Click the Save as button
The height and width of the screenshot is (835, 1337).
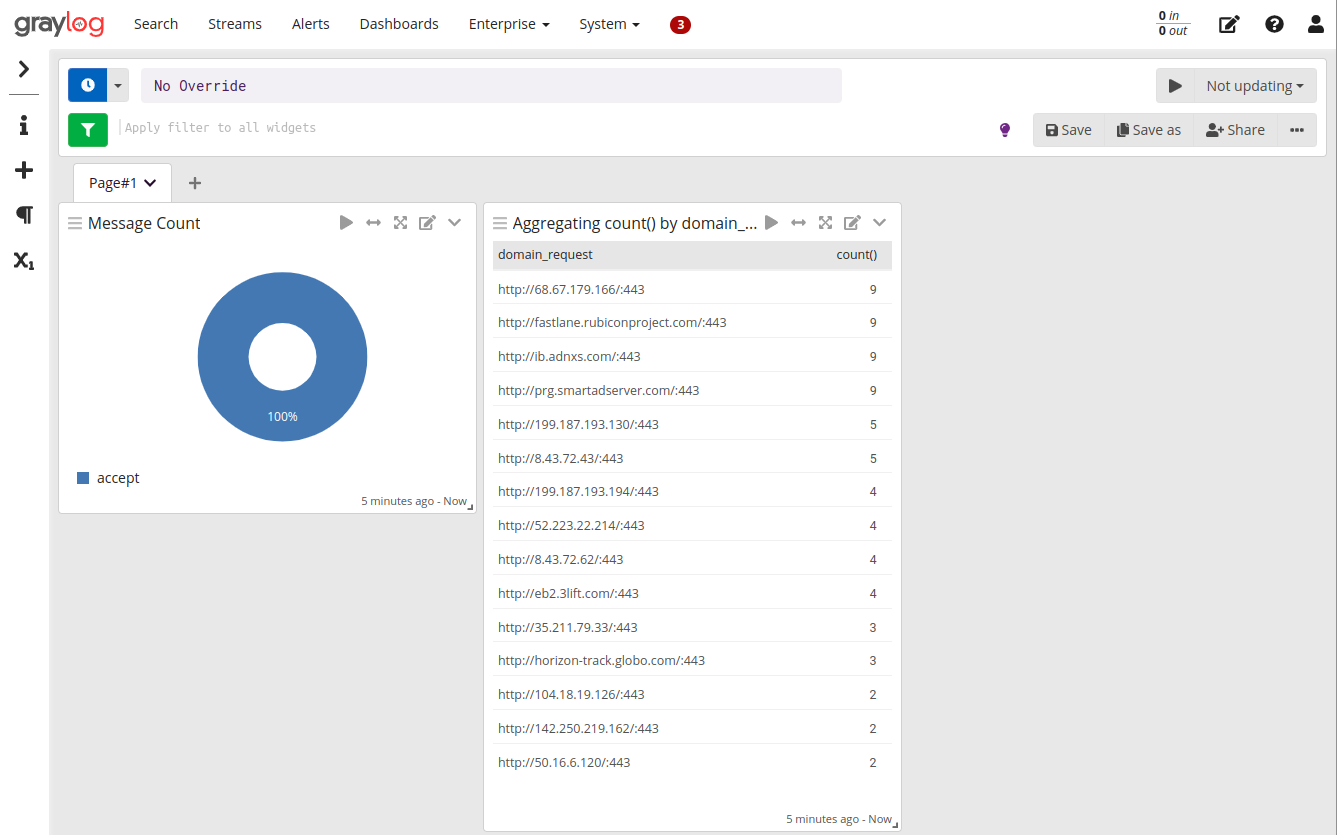(1149, 130)
